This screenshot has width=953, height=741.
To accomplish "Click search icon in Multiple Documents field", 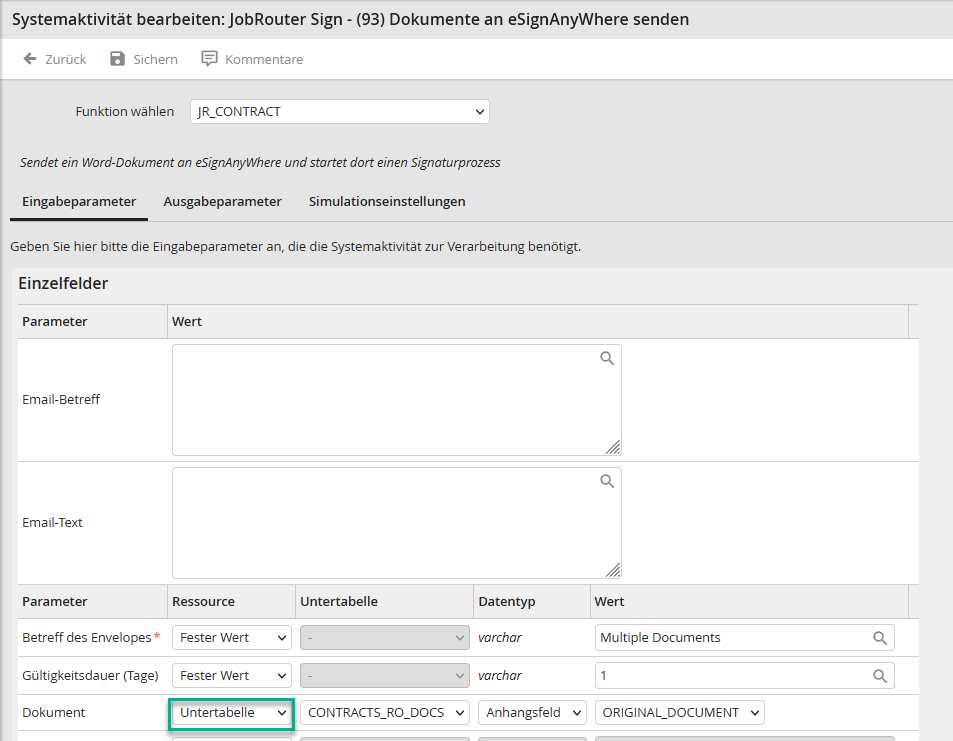I will pos(880,638).
